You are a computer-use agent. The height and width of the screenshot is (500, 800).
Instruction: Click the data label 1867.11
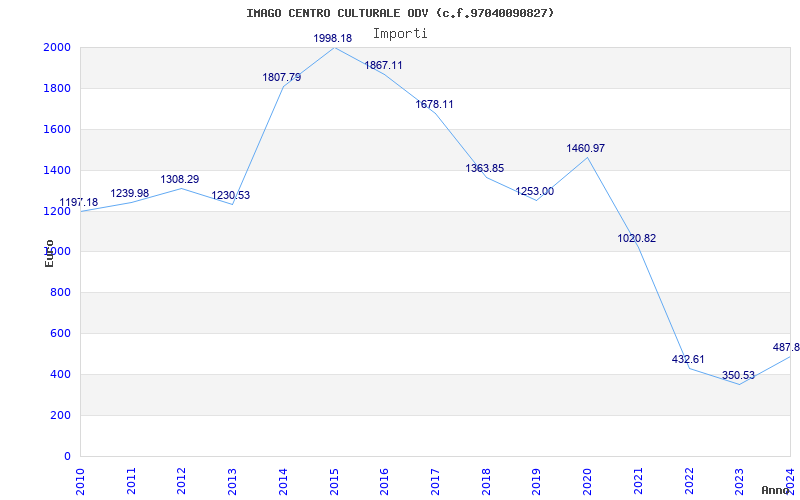[383, 65]
